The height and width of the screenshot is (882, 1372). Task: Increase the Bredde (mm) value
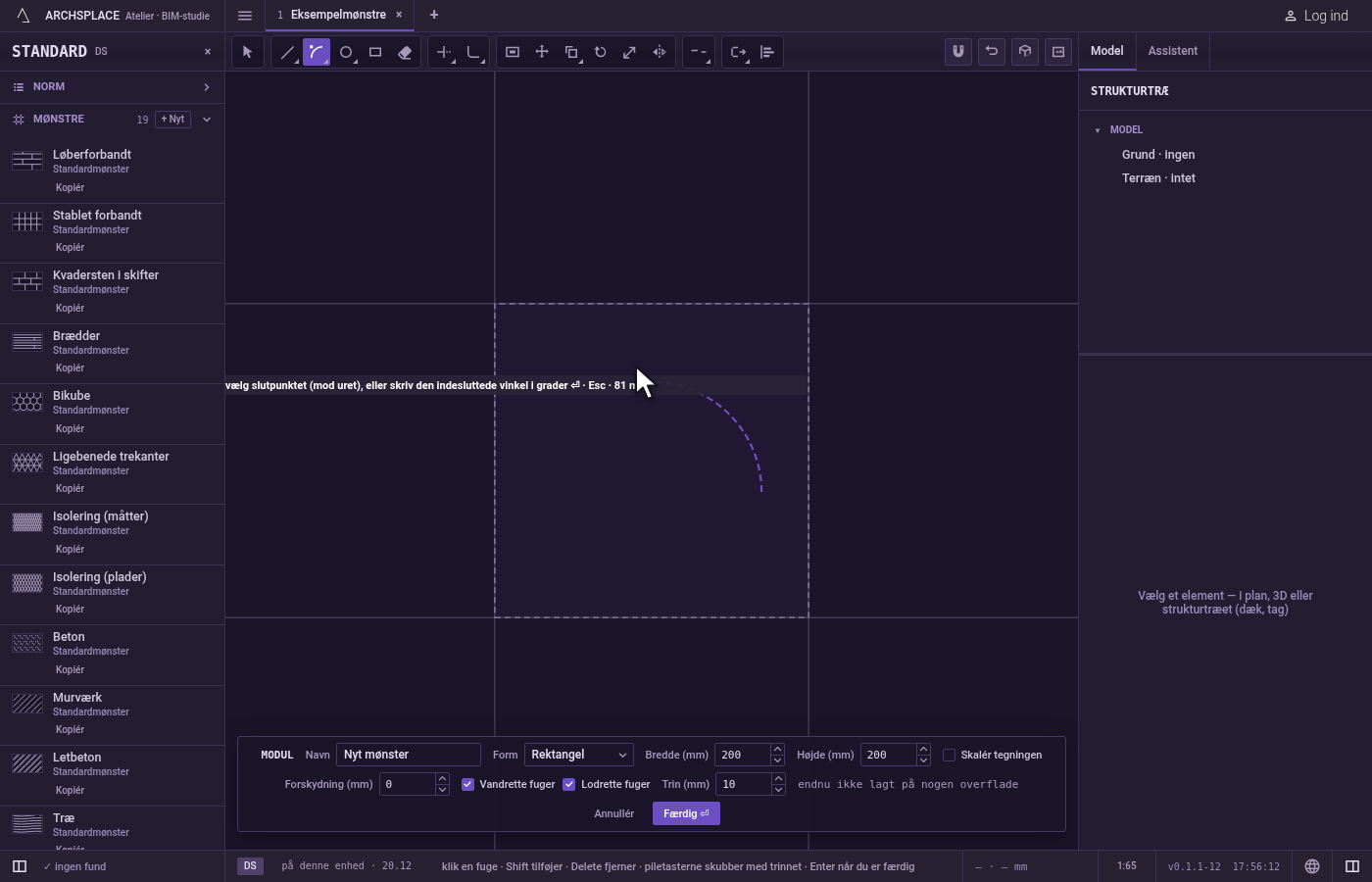click(777, 750)
